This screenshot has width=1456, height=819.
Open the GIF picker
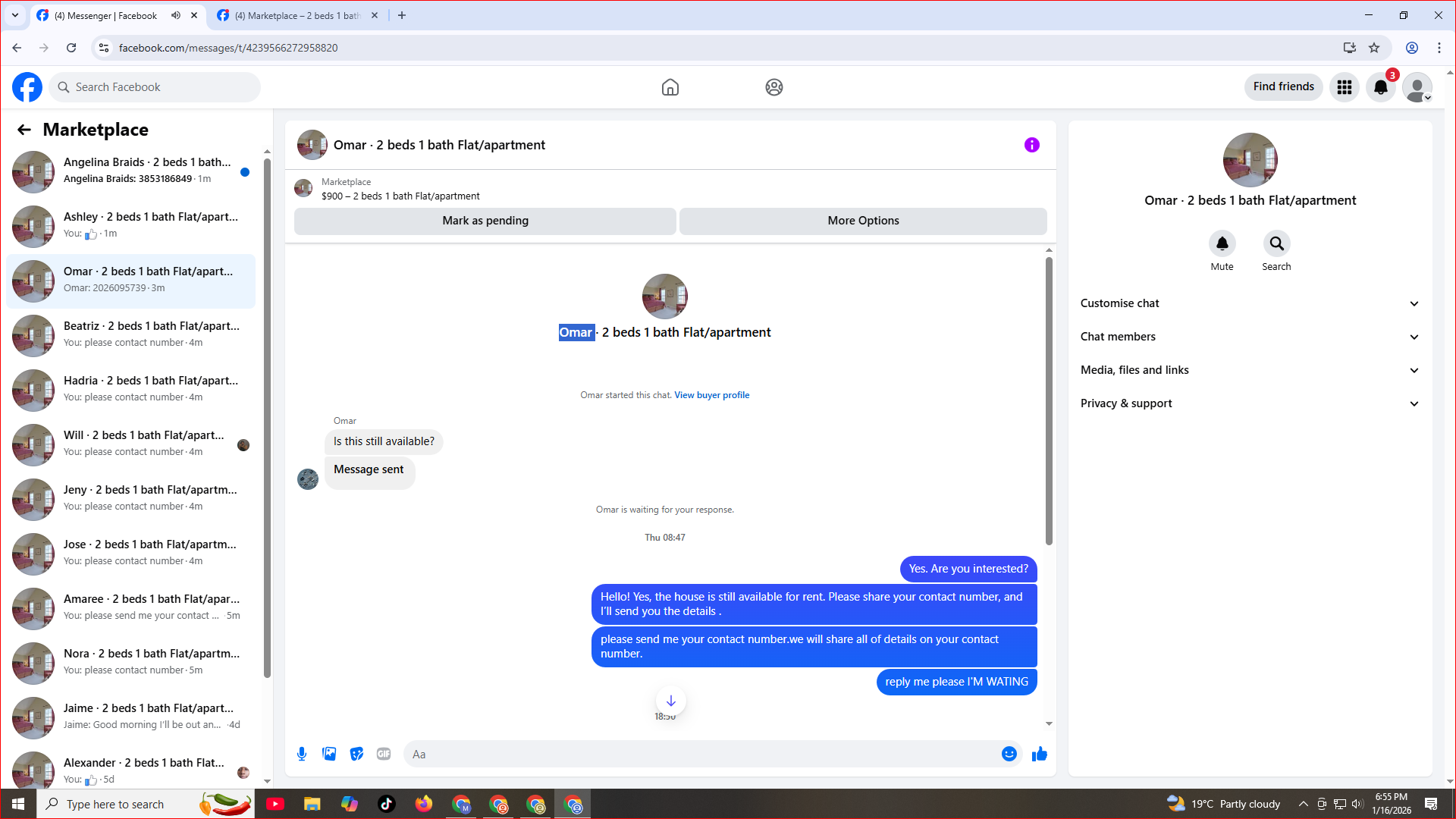pos(384,754)
